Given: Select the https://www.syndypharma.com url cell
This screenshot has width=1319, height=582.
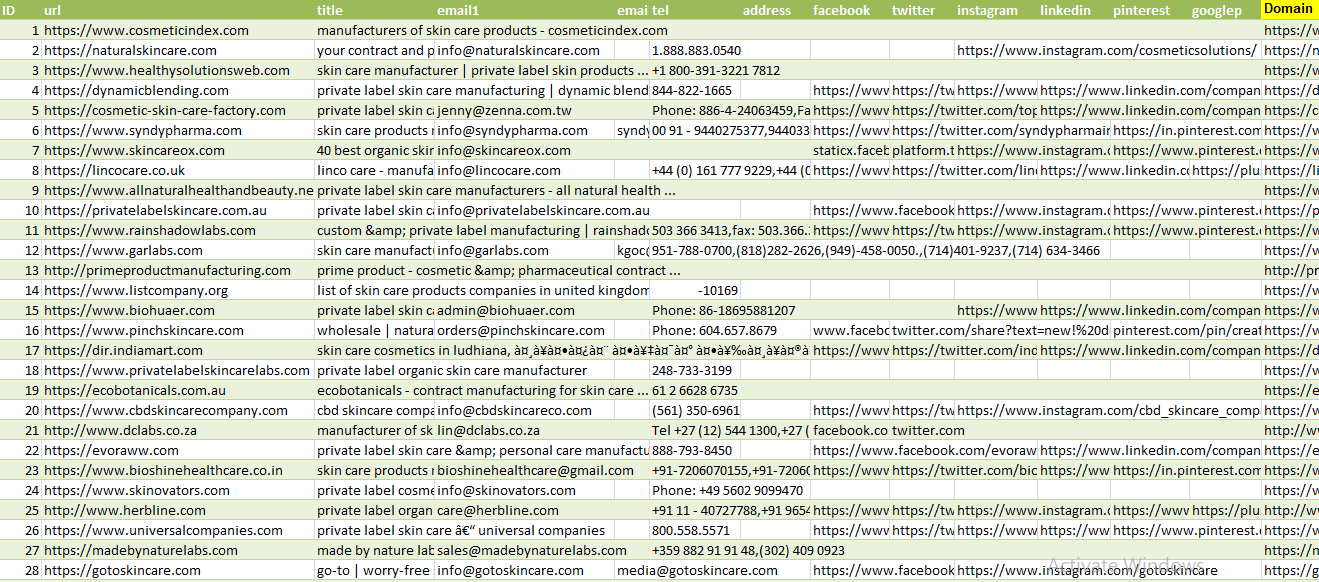Looking at the screenshot, I should tap(178, 130).
